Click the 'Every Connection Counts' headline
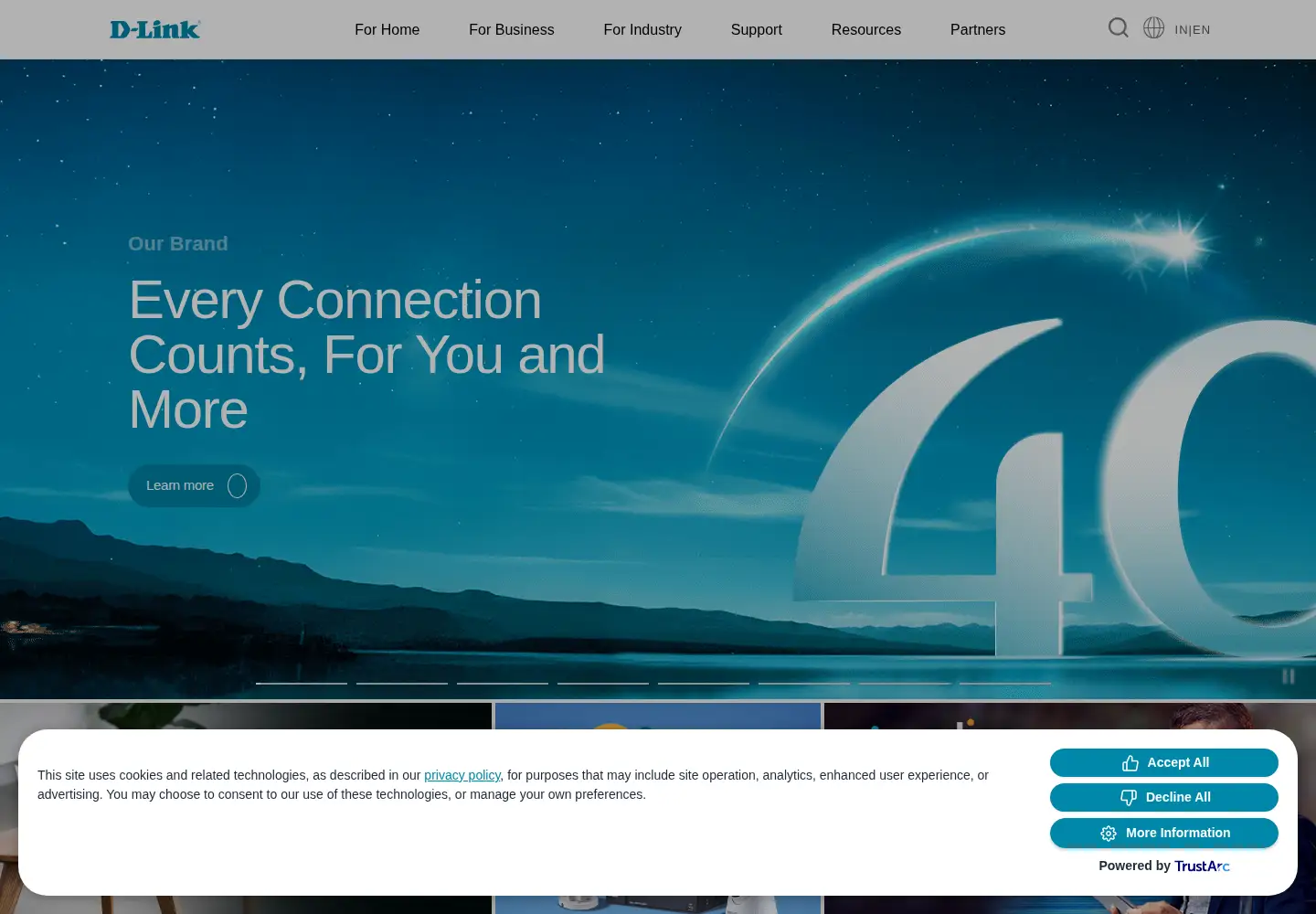The height and width of the screenshot is (914, 1316). click(x=366, y=355)
